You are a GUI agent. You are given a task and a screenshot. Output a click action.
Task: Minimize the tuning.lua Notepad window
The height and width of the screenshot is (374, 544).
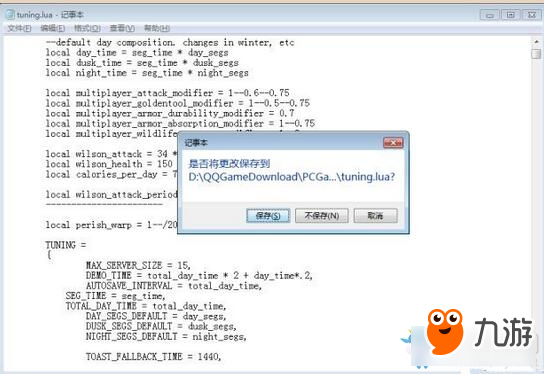tap(490, 15)
